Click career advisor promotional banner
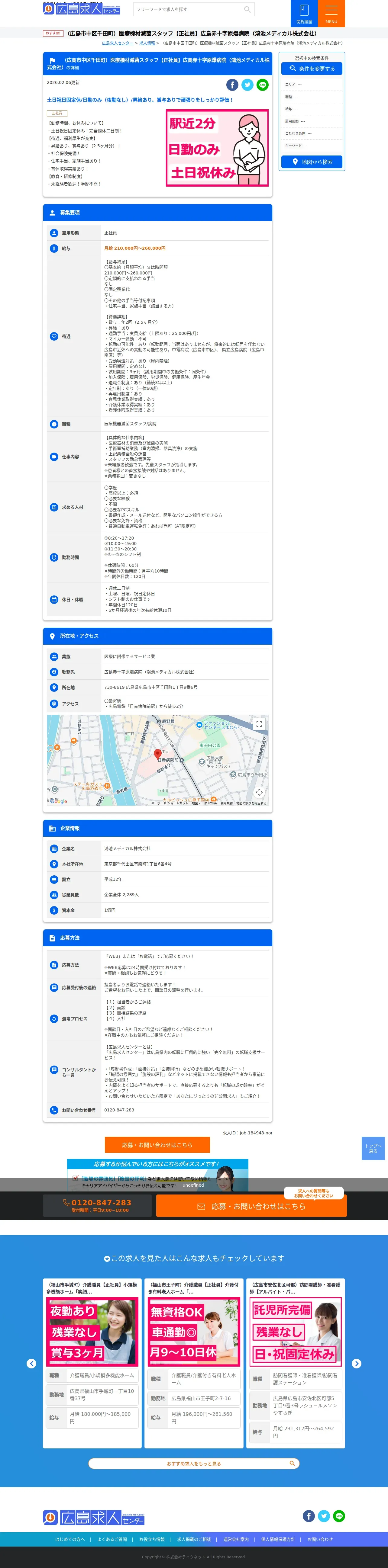Screen dimensions: 388x1568 click(x=158, y=1175)
